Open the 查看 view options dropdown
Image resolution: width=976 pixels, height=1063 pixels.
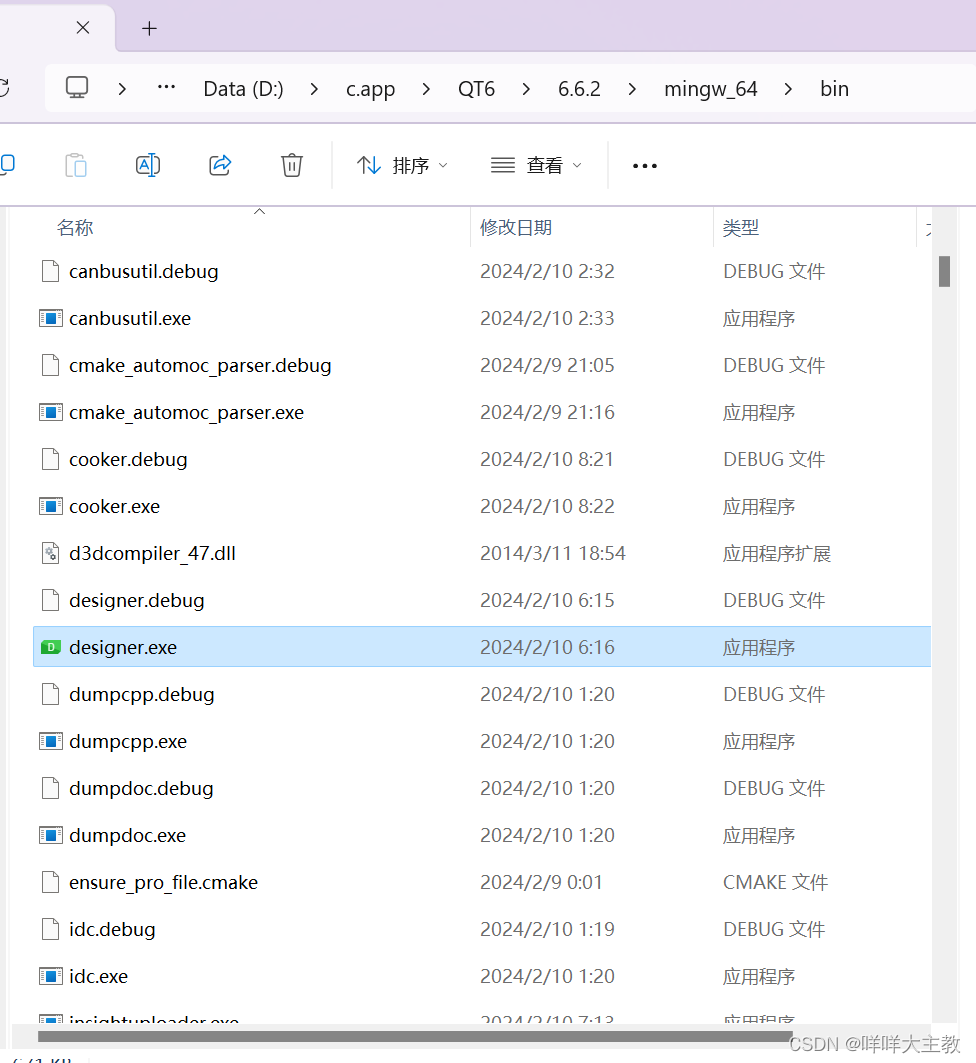(x=536, y=165)
